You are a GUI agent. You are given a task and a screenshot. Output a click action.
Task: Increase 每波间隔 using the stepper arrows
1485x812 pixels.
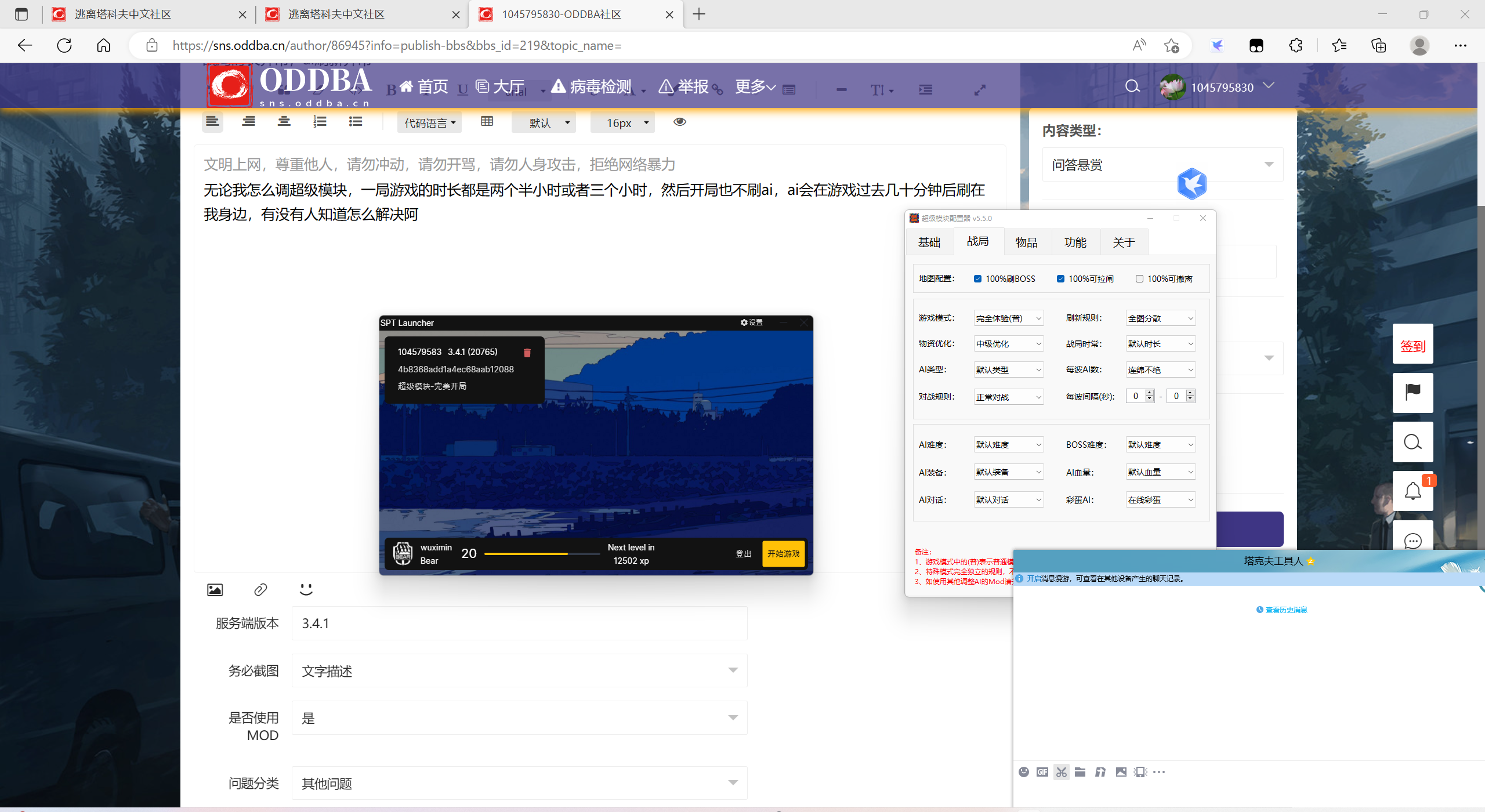(1149, 393)
